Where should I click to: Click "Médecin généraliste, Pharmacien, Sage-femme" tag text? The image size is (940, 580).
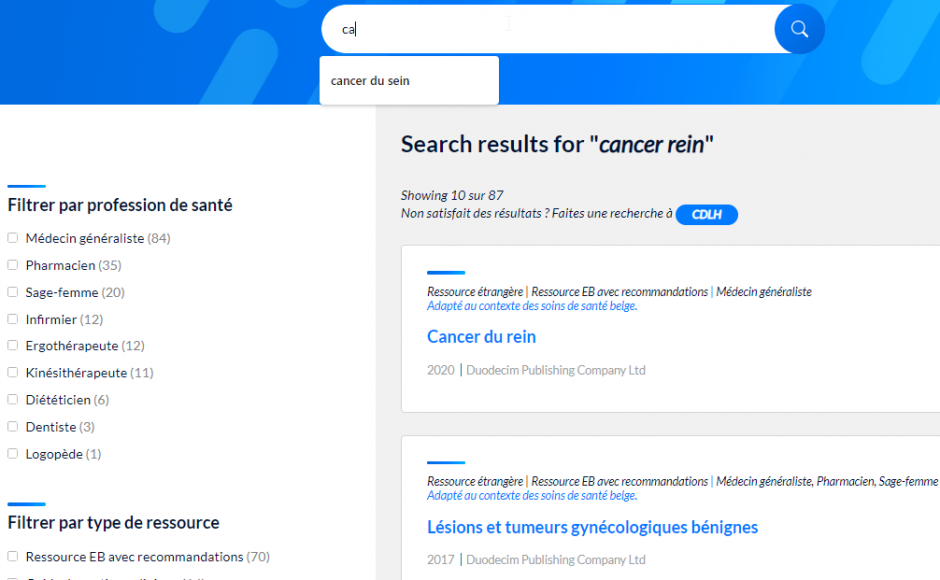(x=827, y=481)
